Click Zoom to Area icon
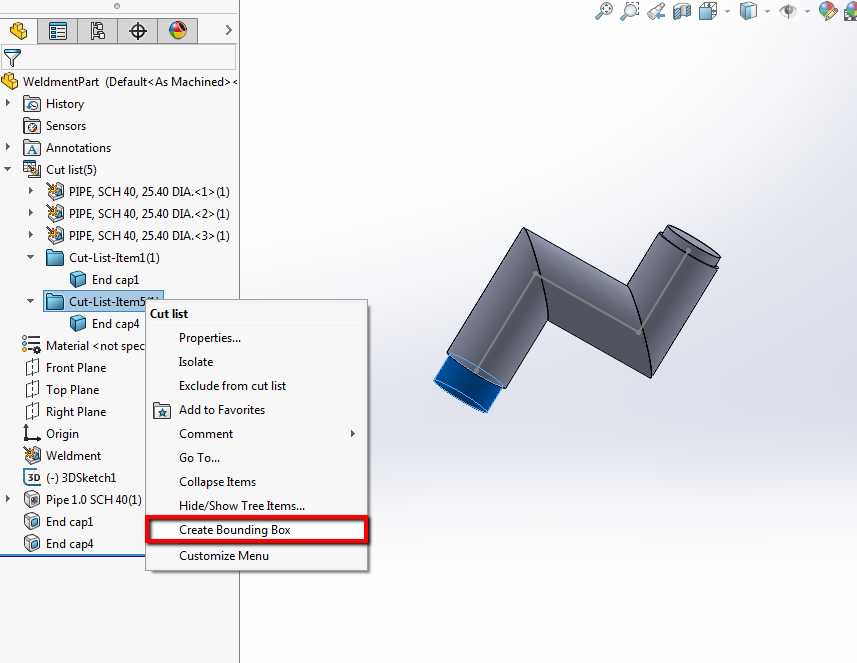Image resolution: width=857 pixels, height=663 pixels. pyautogui.click(x=630, y=11)
